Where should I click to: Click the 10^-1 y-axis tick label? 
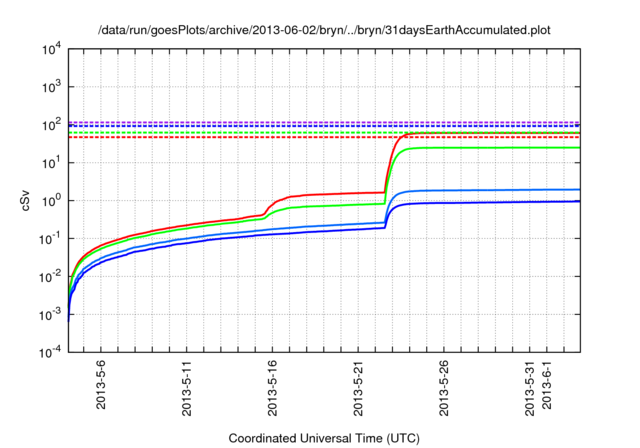[49, 239]
